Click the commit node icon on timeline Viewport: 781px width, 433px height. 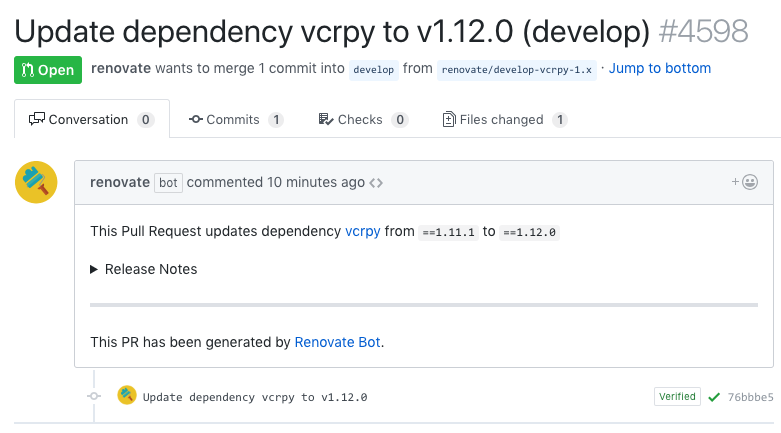pyautogui.click(x=94, y=396)
